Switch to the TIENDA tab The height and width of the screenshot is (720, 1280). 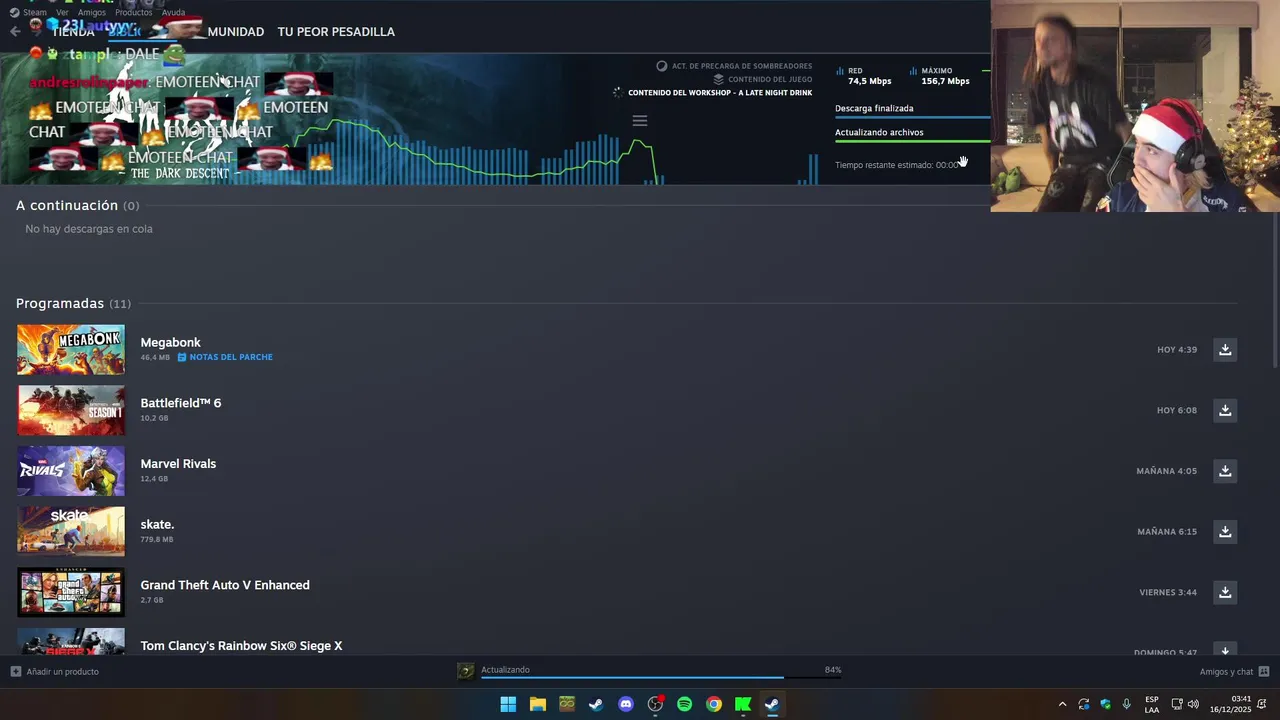pos(72,31)
